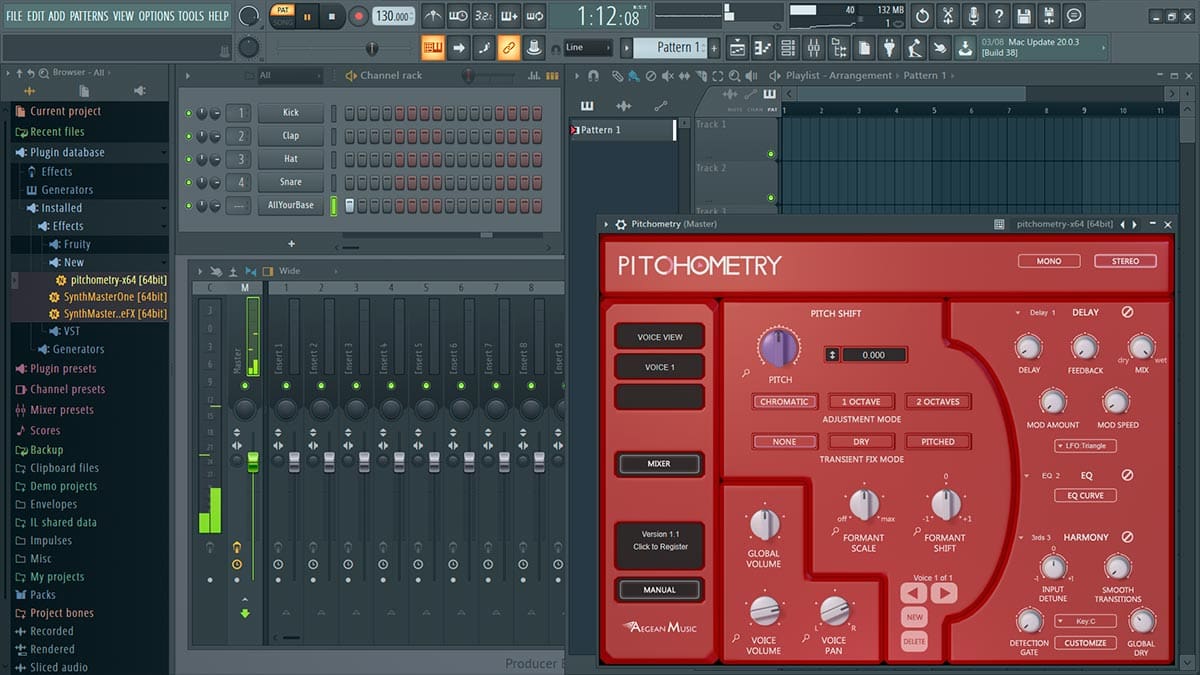Screen dimensions: 1200x675
Task: Expand the Delay 1 preset arrow
Action: (x=1019, y=313)
